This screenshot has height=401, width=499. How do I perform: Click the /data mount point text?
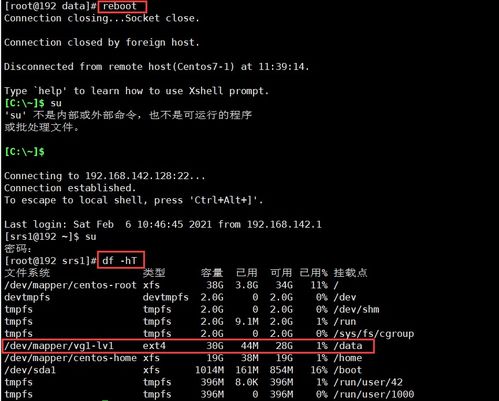(348, 346)
